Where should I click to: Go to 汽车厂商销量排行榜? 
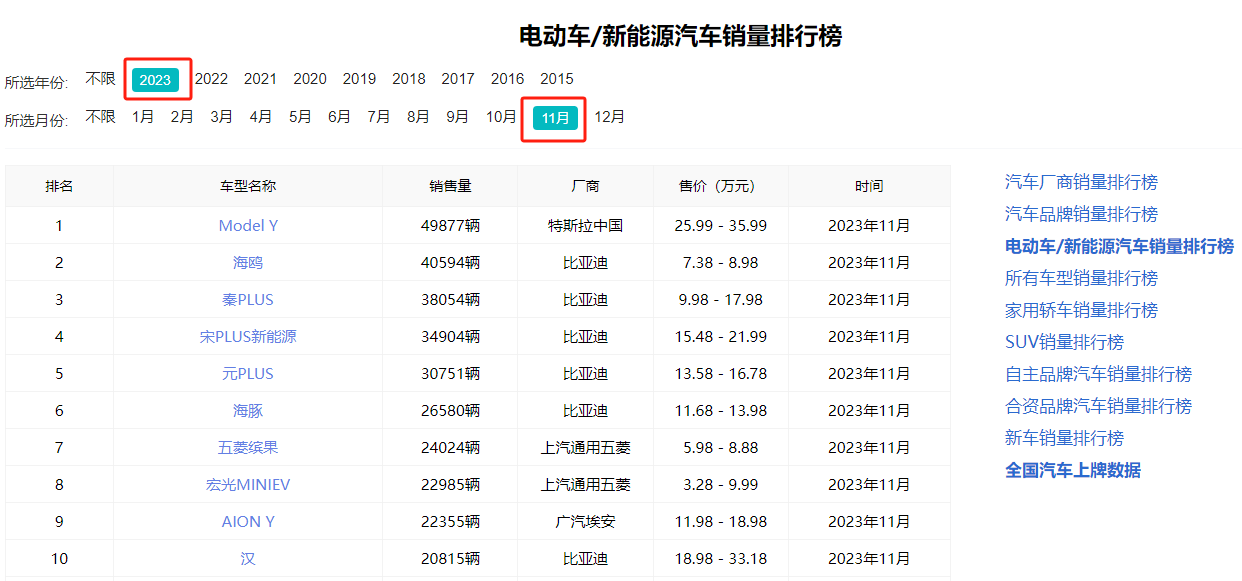point(1081,182)
